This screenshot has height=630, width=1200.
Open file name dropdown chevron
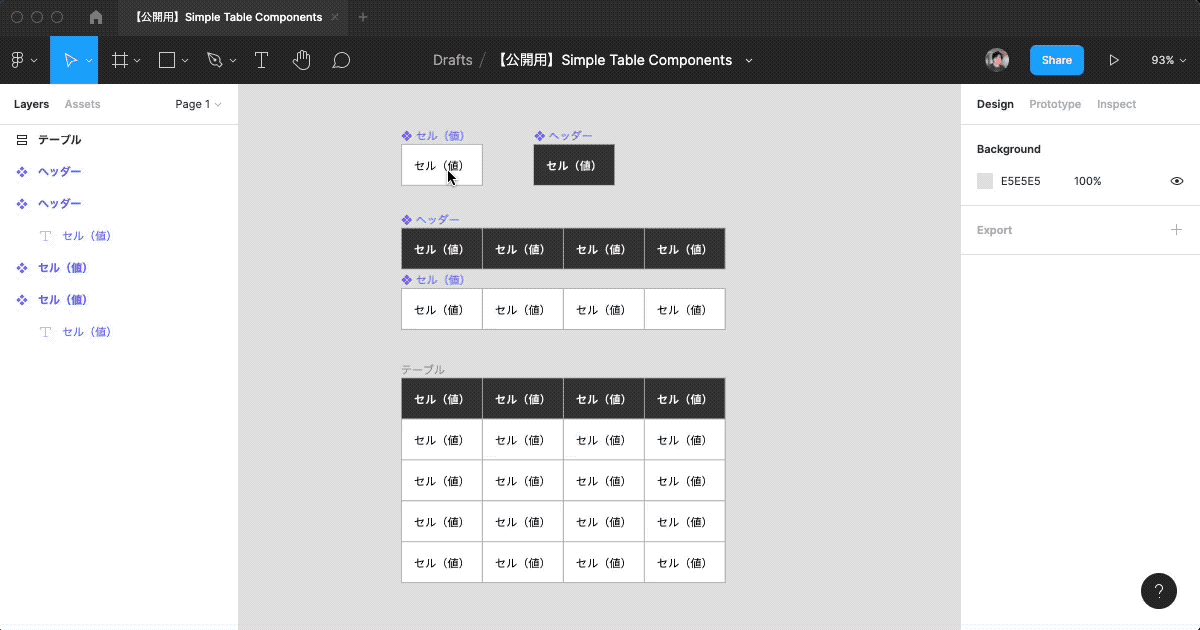749,60
